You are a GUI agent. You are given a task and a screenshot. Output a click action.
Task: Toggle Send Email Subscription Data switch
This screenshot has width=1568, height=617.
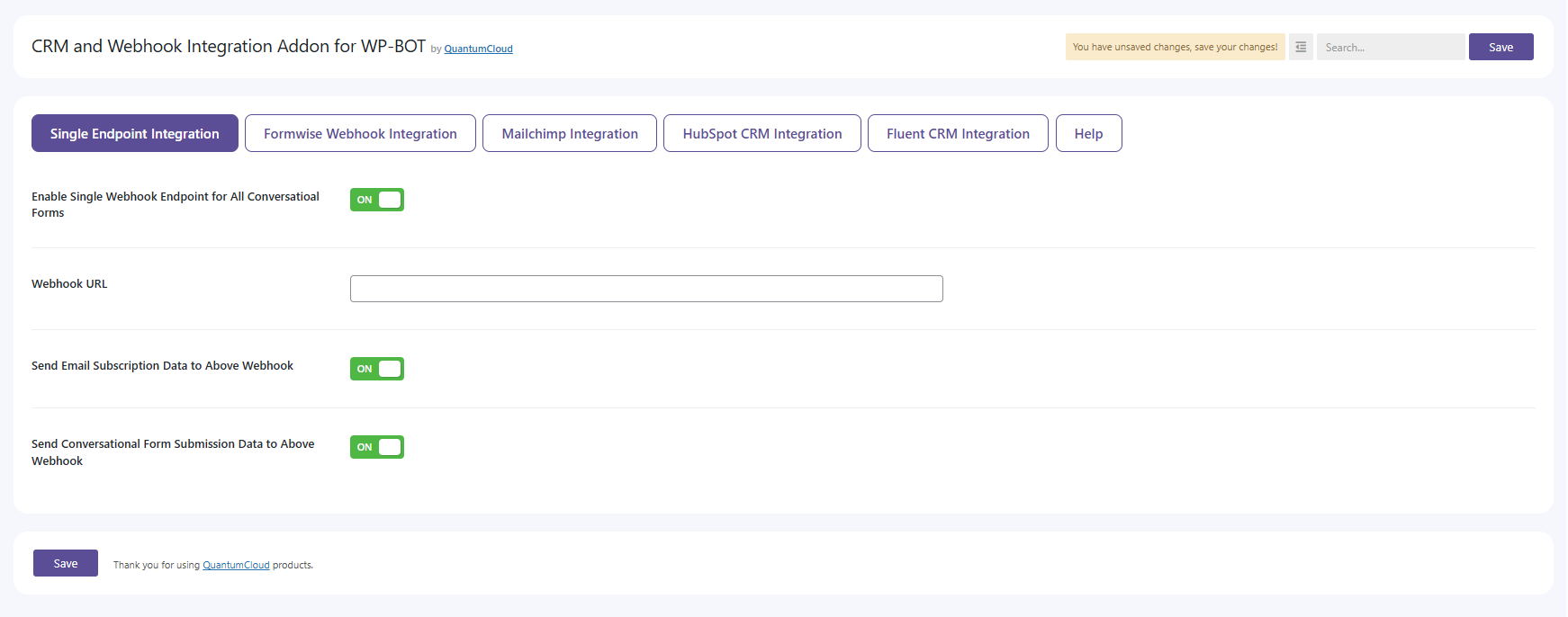pos(377,369)
